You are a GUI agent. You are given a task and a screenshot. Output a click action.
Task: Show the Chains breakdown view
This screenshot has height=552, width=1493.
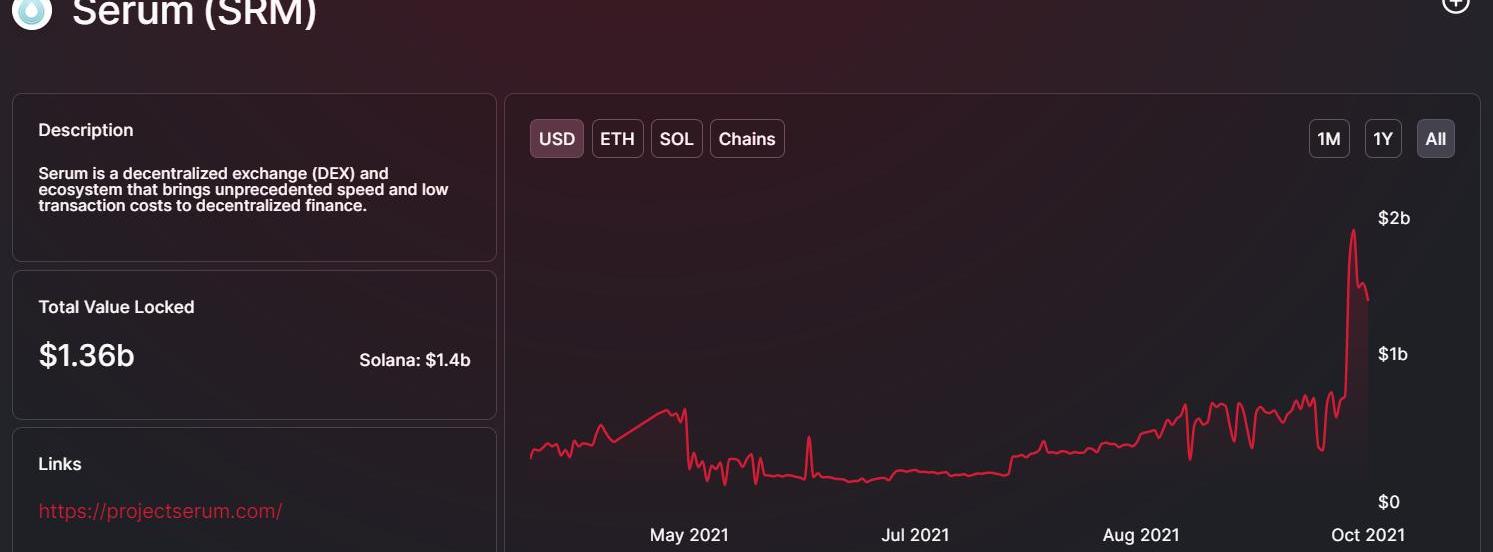747,139
